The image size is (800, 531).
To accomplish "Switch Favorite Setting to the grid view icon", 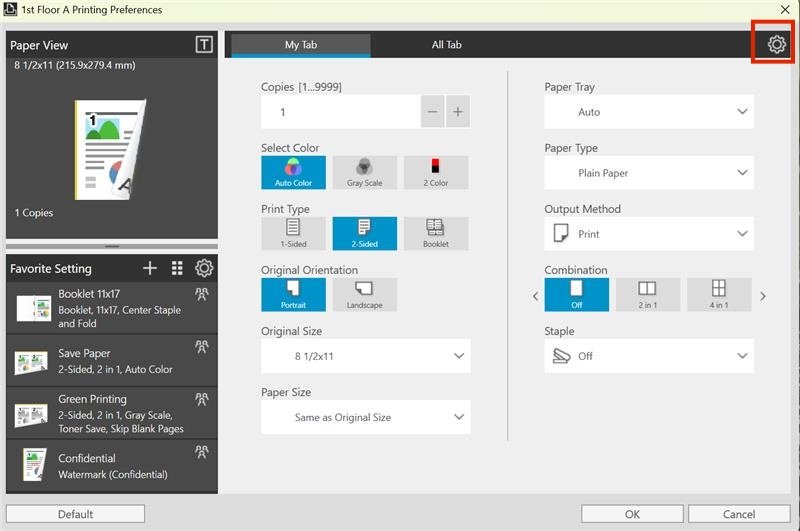I will pyautogui.click(x=177, y=268).
